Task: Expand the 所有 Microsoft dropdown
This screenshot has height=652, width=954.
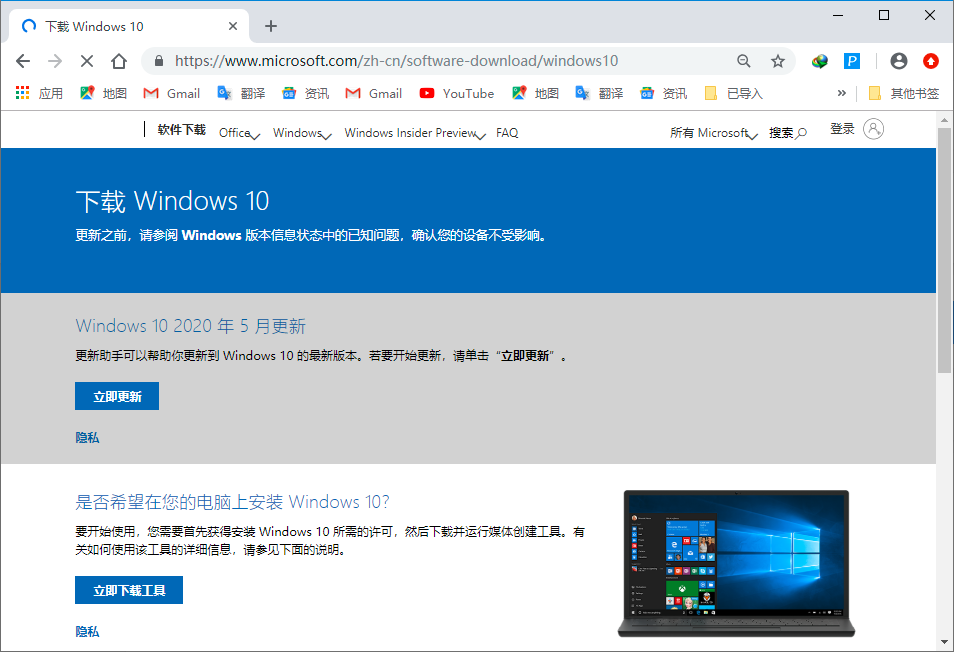Action: [x=714, y=133]
